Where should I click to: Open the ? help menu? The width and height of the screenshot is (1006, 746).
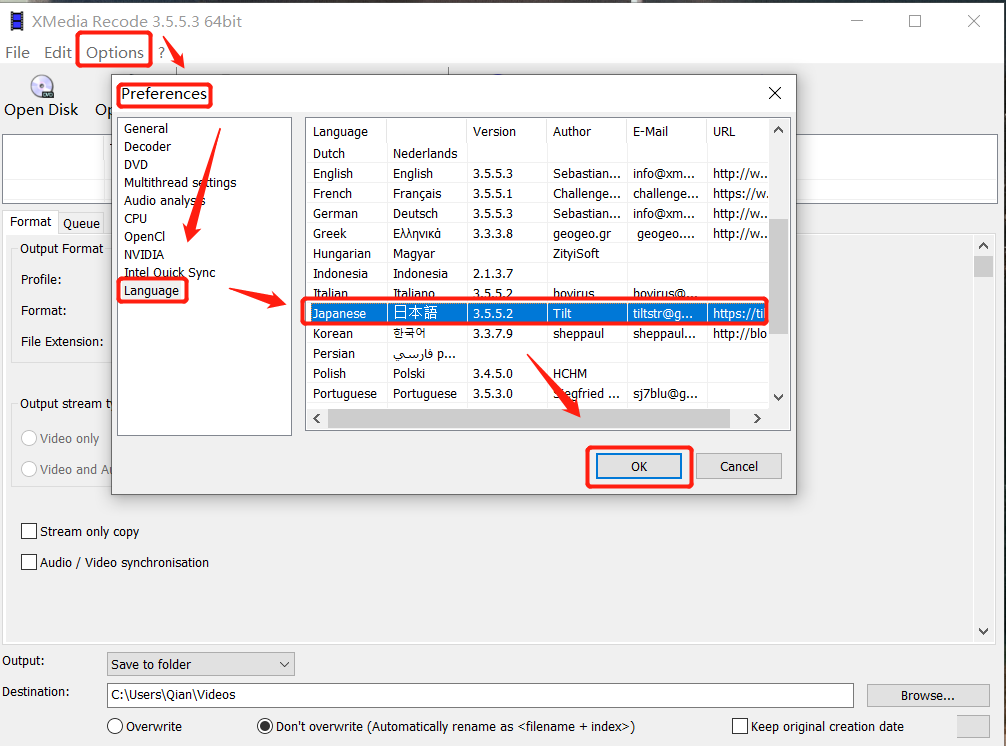tap(162, 53)
